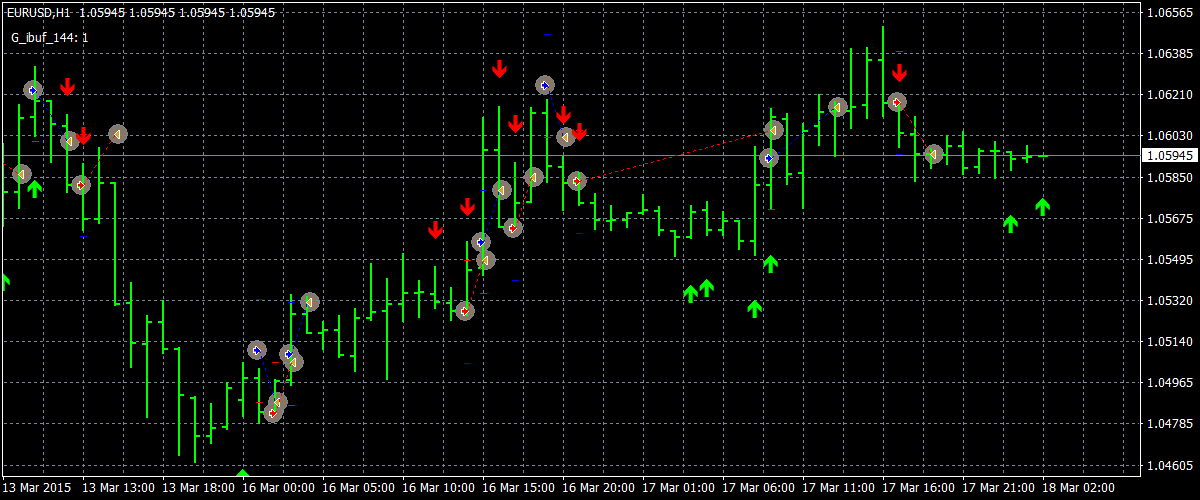Click the G_ibuf_144: 1 indicator label

tap(49, 37)
